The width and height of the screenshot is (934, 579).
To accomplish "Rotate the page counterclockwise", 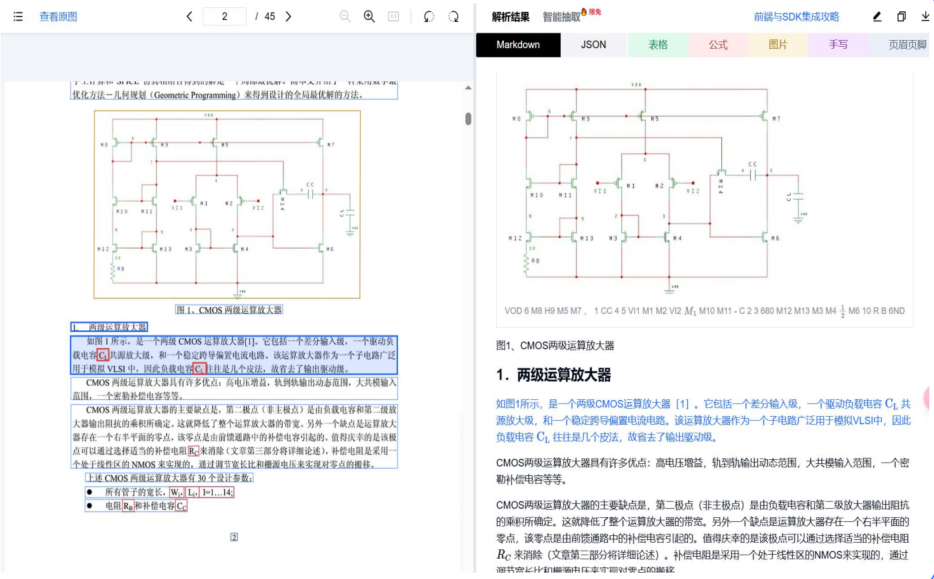I will 429,17.
